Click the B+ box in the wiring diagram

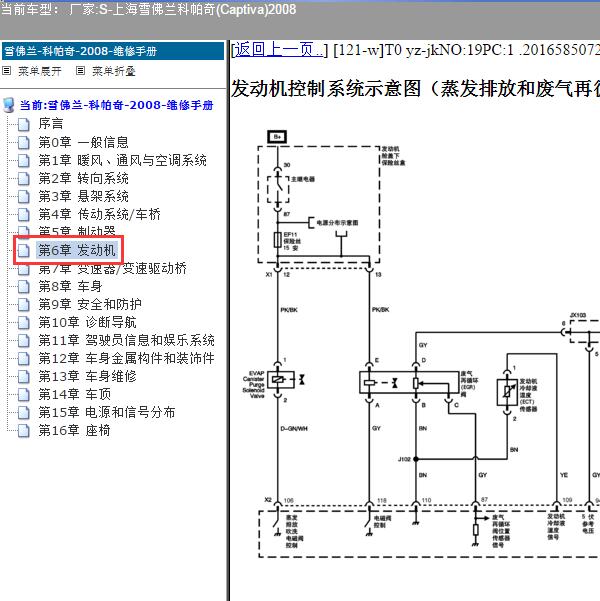coord(277,137)
